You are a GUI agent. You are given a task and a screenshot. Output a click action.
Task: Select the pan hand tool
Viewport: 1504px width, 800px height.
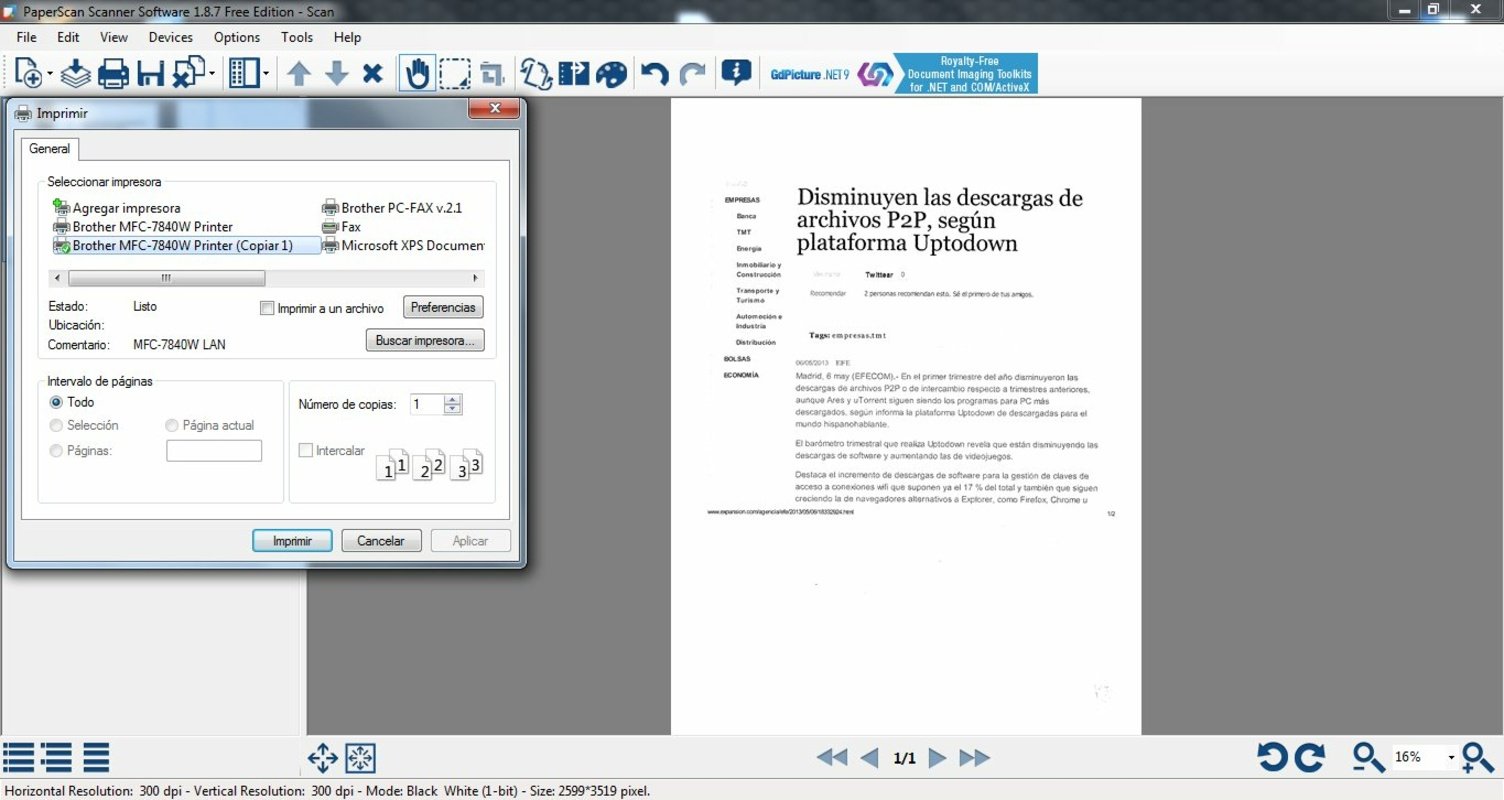417,73
